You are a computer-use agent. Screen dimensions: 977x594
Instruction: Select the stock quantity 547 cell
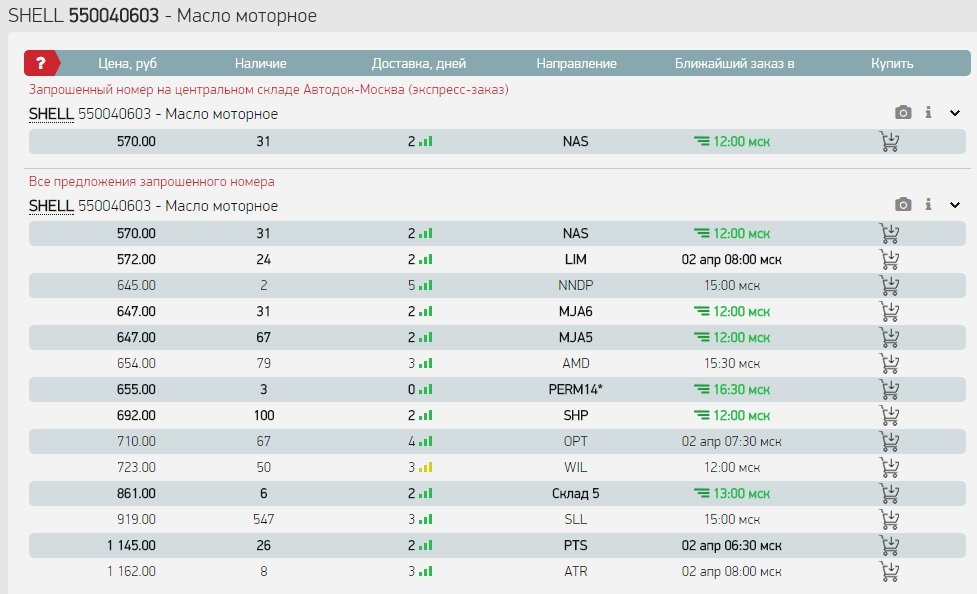264,519
